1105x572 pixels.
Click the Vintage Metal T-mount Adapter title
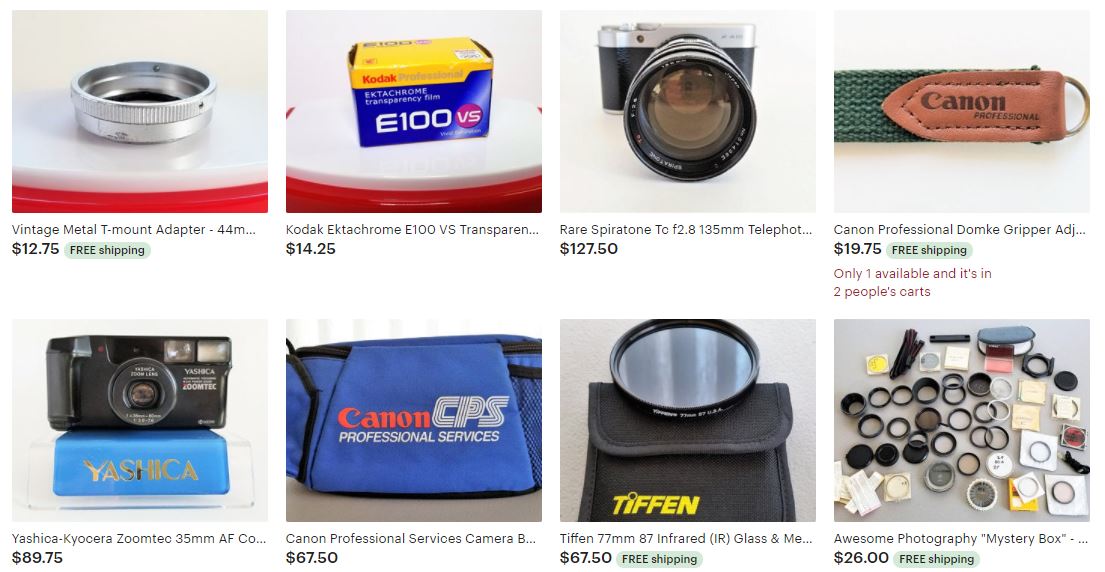(134, 230)
